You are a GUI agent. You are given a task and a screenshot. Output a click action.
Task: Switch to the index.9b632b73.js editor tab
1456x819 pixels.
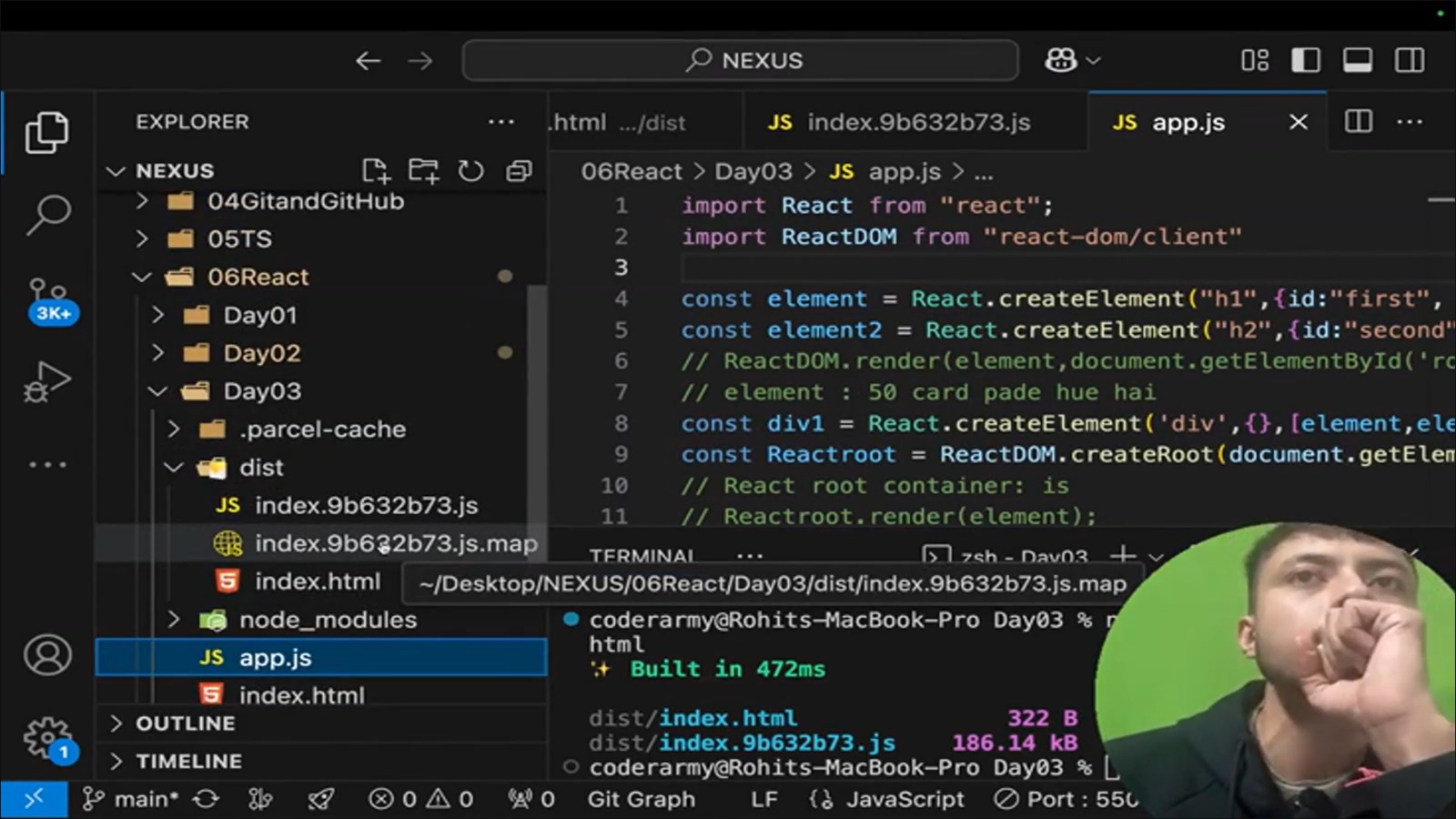[x=917, y=122]
